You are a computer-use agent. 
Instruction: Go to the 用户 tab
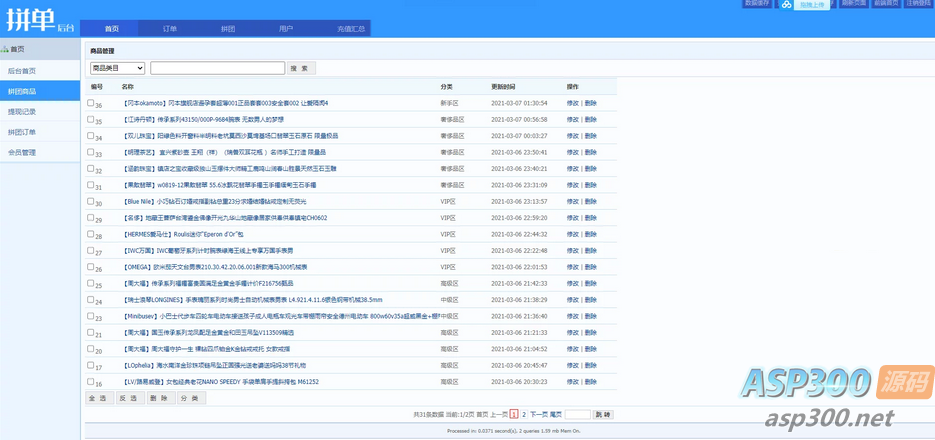pyautogui.click(x=286, y=29)
